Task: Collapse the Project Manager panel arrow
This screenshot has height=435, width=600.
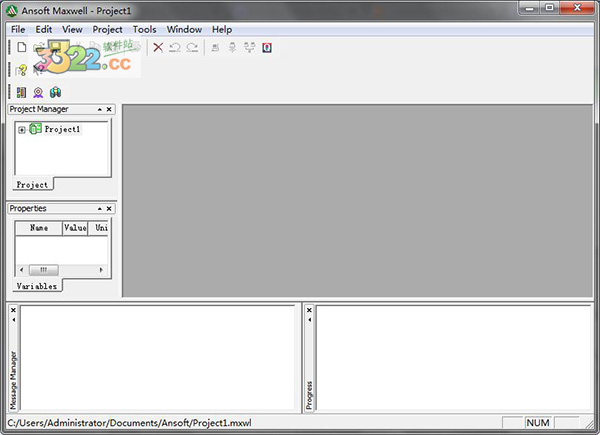Action: 99,109
